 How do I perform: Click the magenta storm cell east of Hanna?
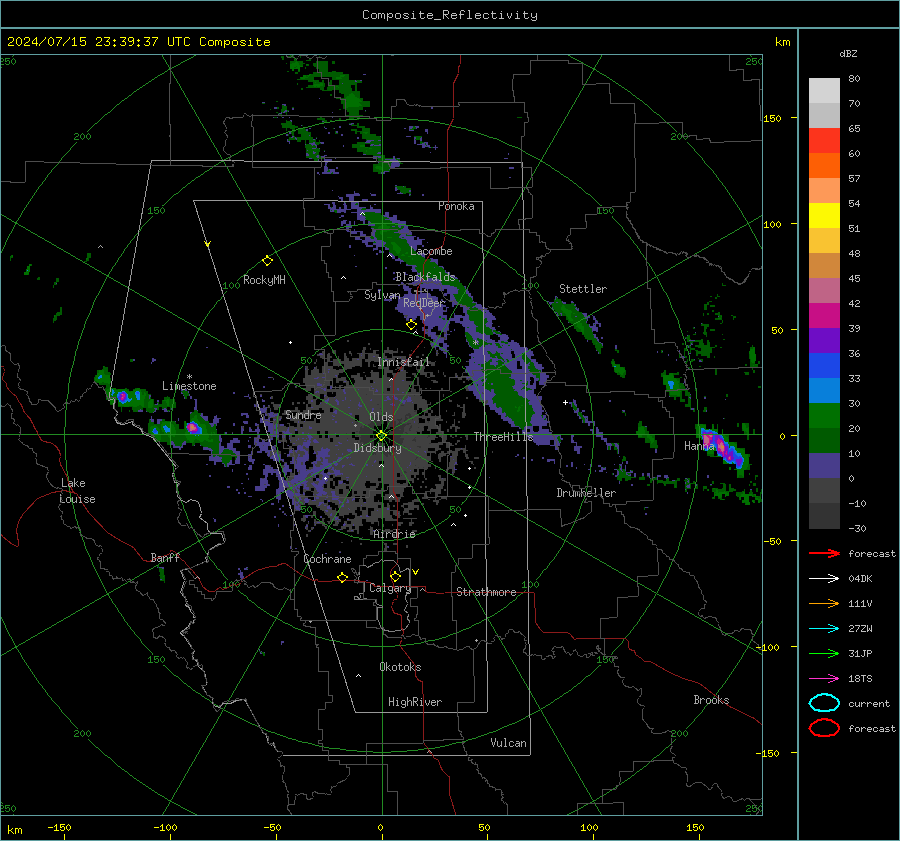[722, 448]
